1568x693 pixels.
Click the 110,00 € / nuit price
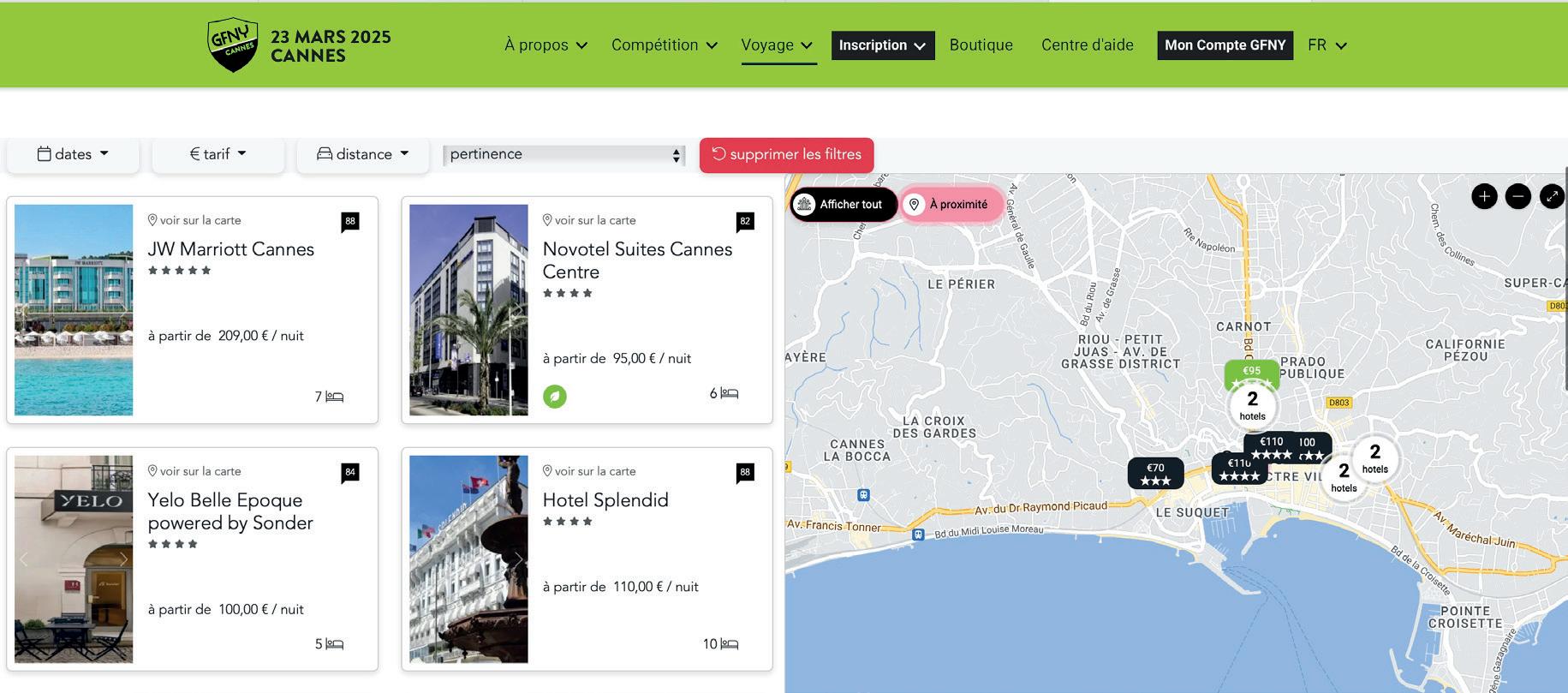tap(656, 587)
